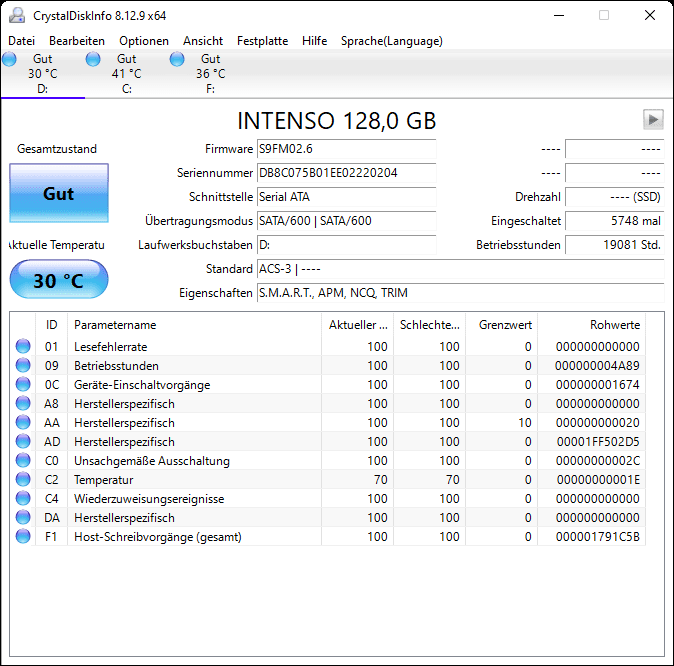Click the INTENSO 128,0 GB drive title
674x666 pixels.
337,121
